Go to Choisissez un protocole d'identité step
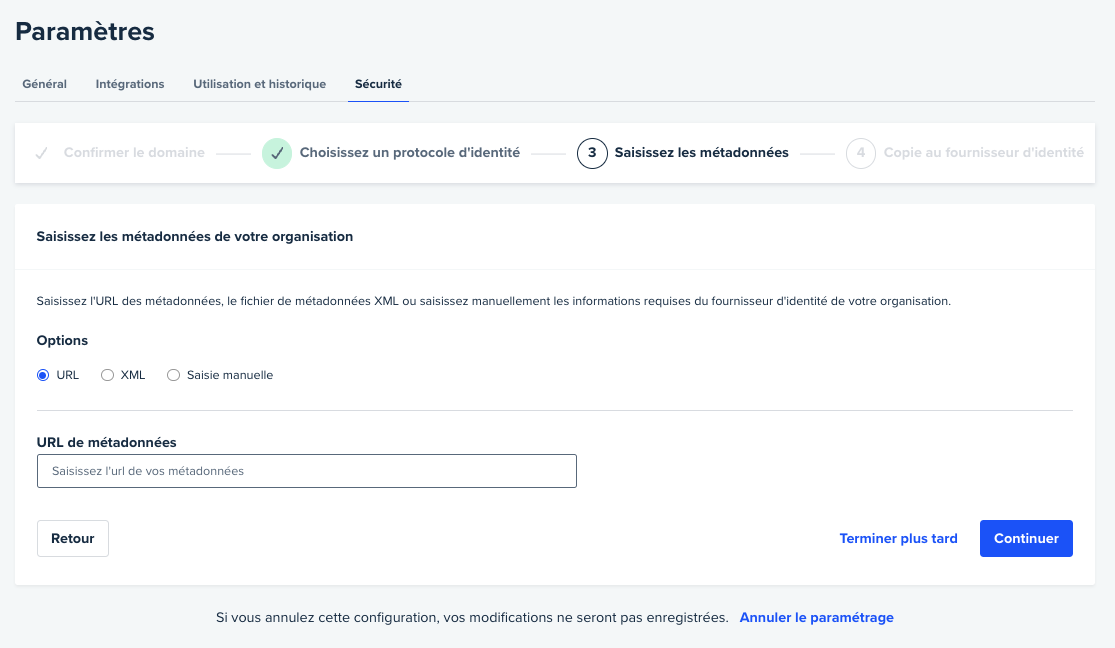 410,152
